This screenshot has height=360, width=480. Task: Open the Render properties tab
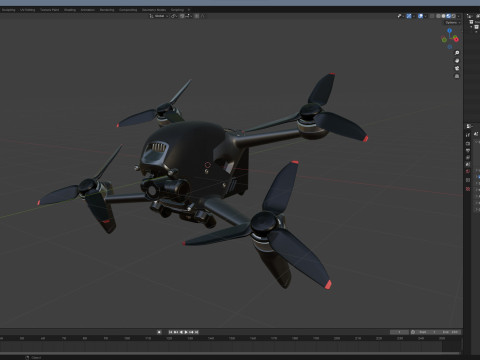click(x=468, y=143)
